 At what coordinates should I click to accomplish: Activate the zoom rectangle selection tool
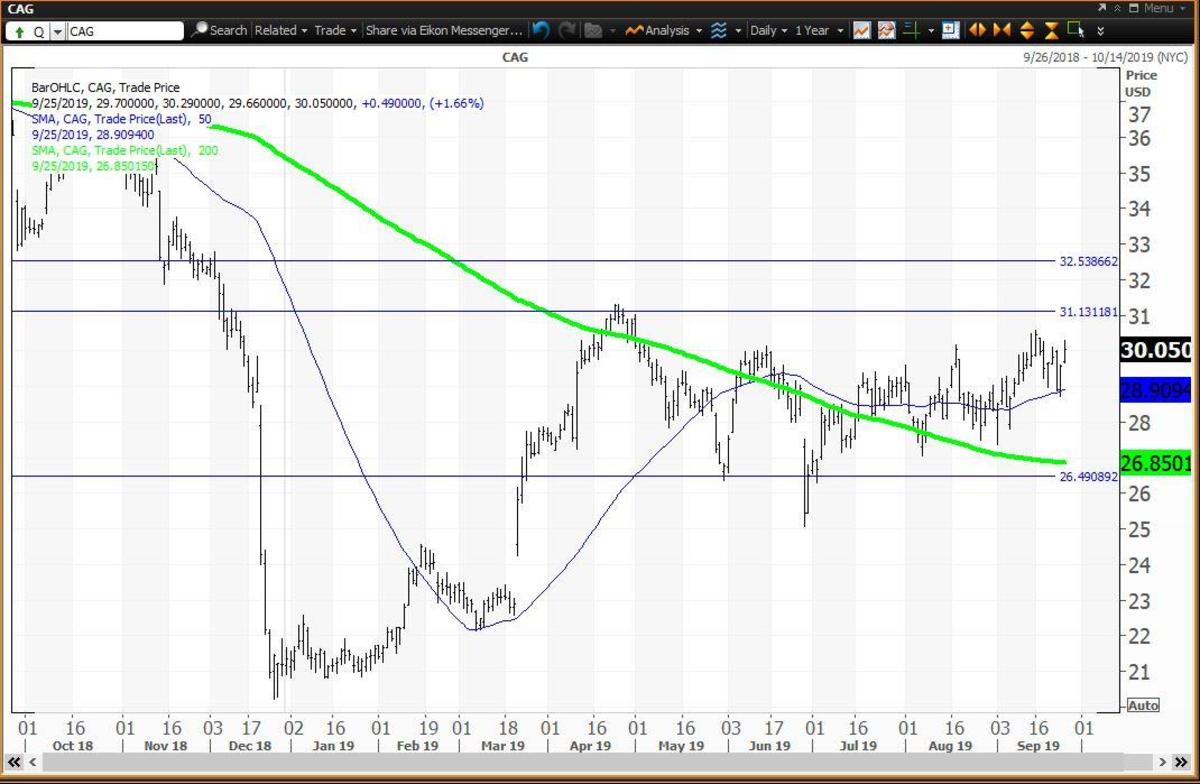(1077, 29)
